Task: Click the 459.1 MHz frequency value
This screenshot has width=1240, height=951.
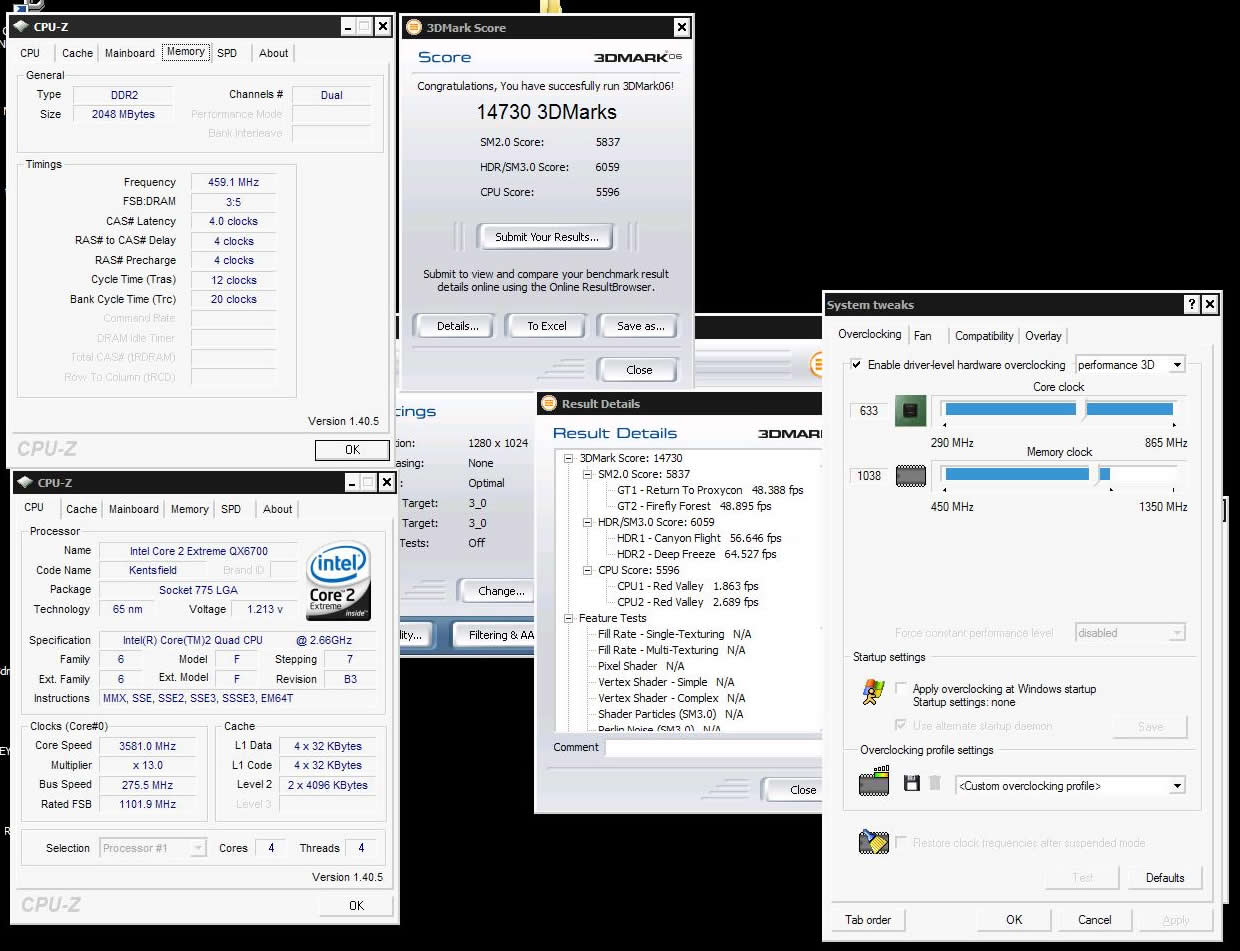Action: tap(234, 183)
